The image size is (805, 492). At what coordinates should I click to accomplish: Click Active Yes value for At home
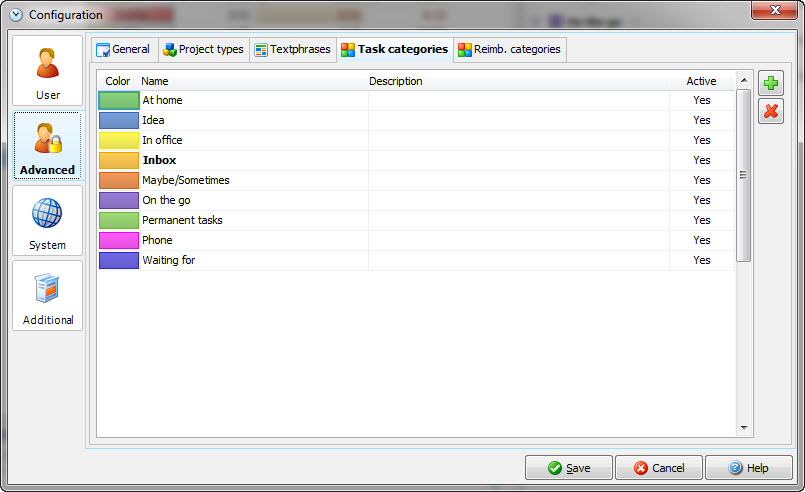tap(702, 100)
